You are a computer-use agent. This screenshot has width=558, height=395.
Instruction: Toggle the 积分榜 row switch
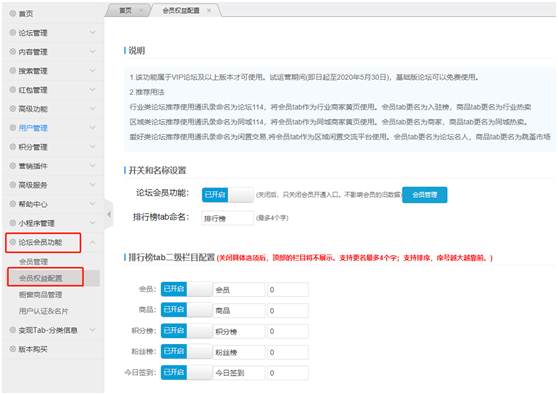[x=186, y=331]
